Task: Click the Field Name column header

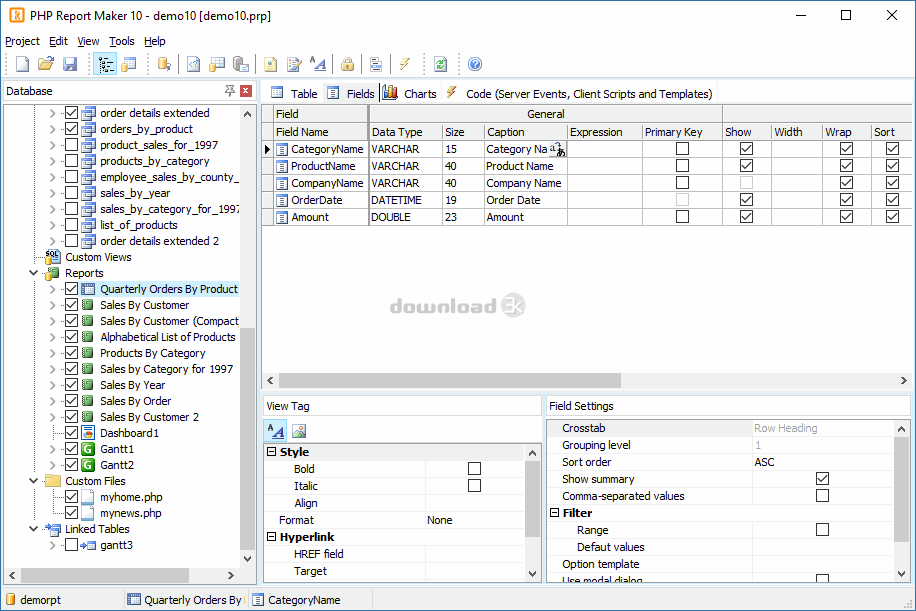Action: coord(321,132)
